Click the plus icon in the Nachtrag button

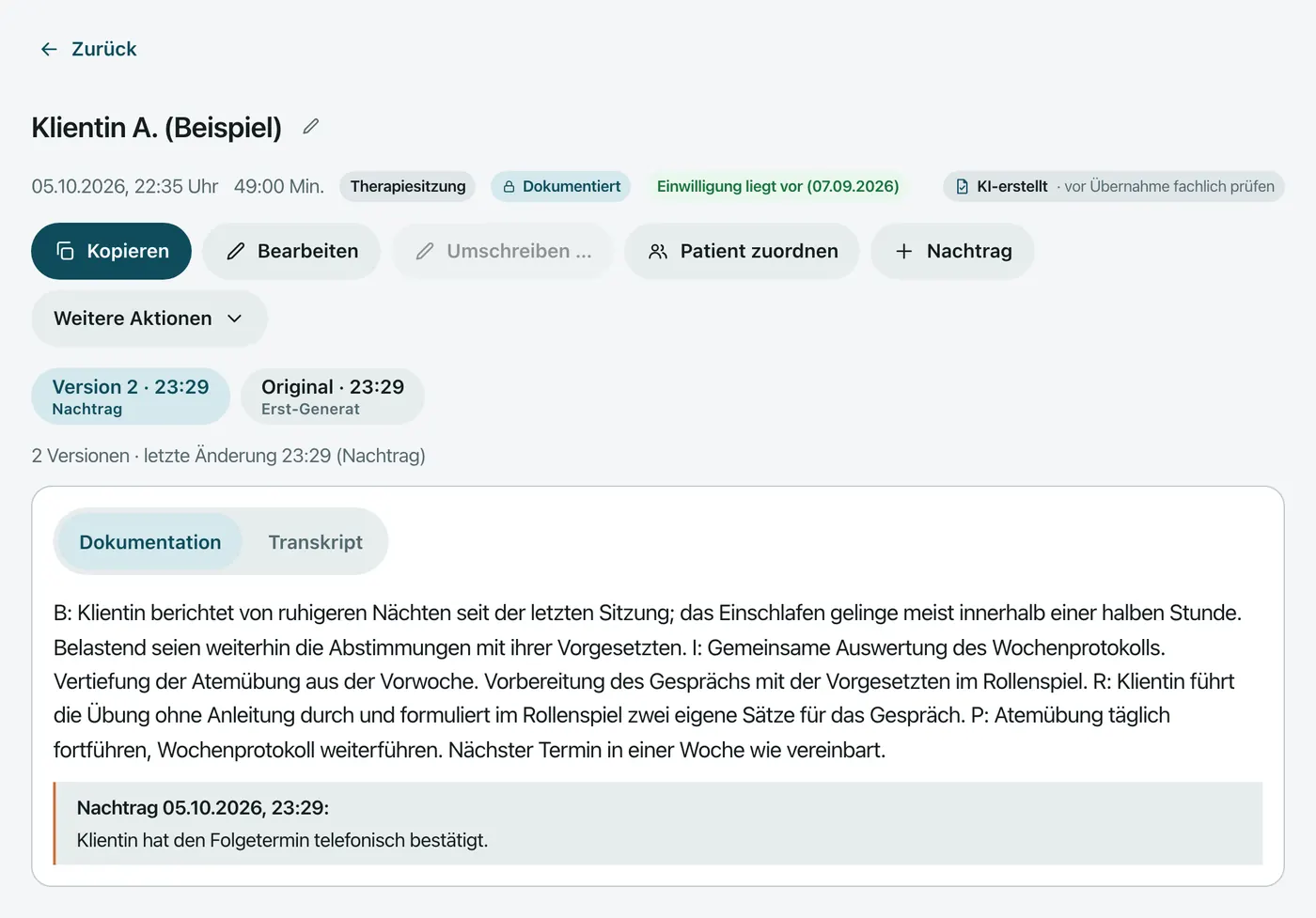point(903,251)
